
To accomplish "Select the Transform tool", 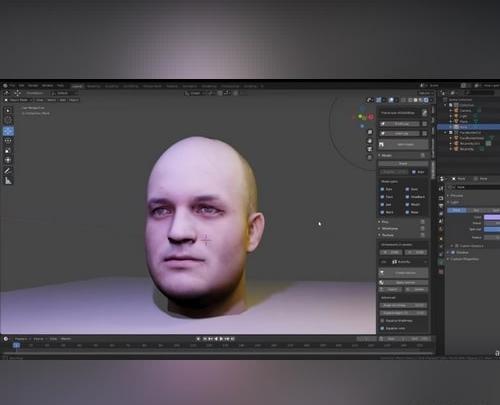I will click(x=8, y=160).
